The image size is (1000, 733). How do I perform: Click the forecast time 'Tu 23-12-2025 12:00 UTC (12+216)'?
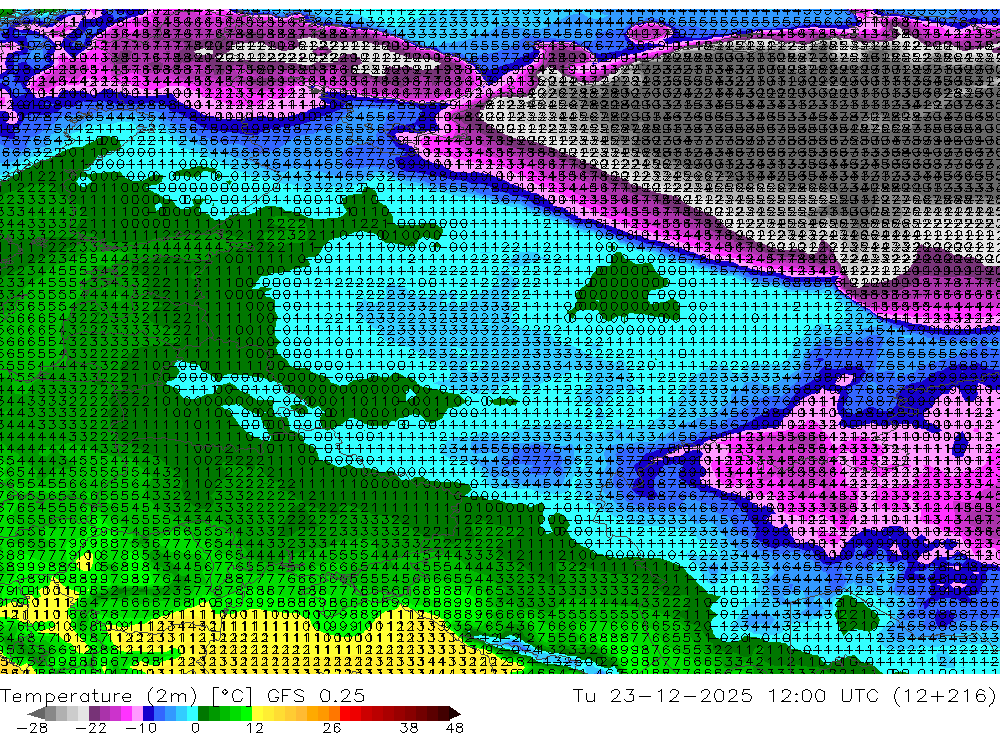pyautogui.click(x=784, y=695)
